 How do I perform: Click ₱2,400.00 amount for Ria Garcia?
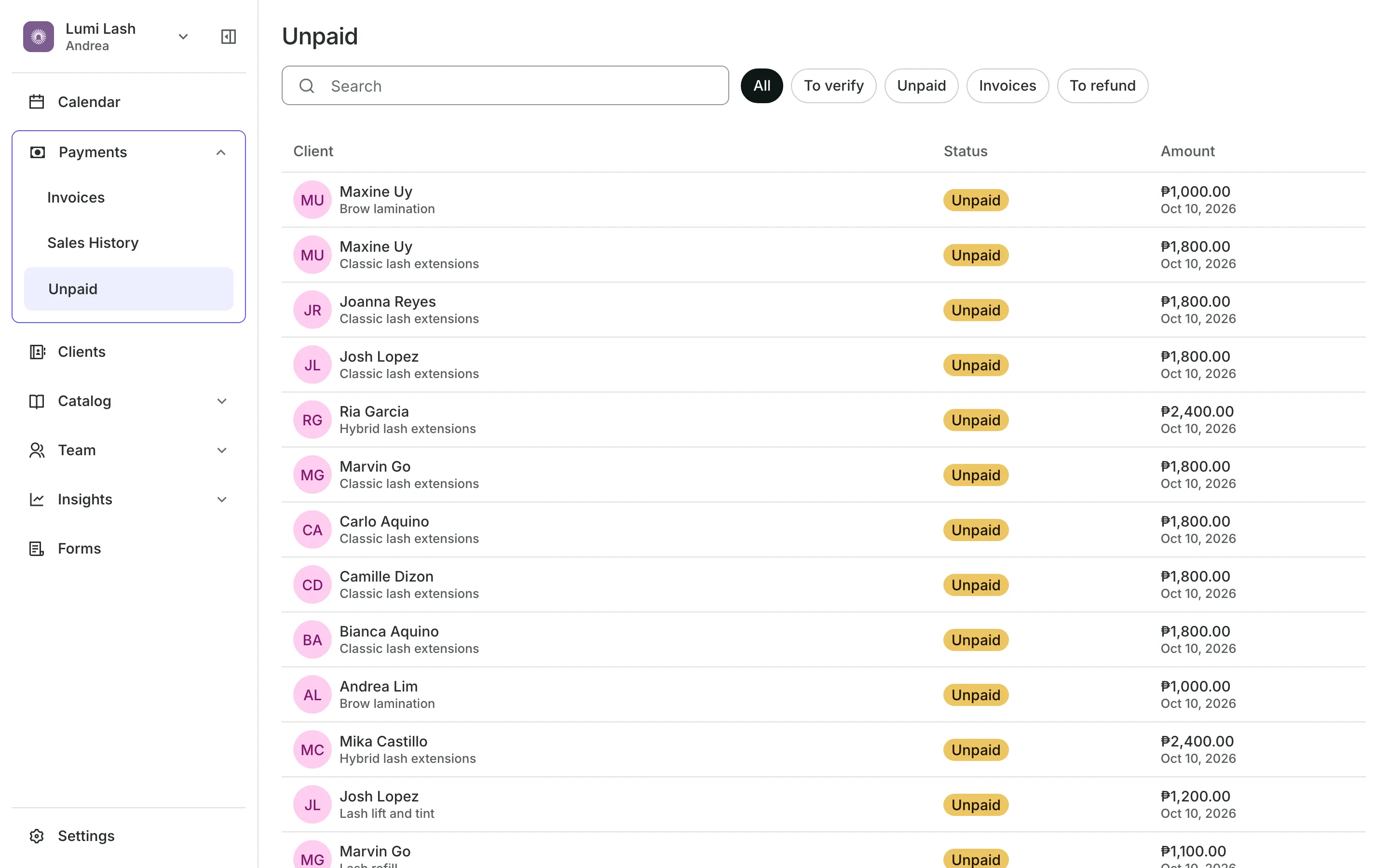pos(1198,412)
